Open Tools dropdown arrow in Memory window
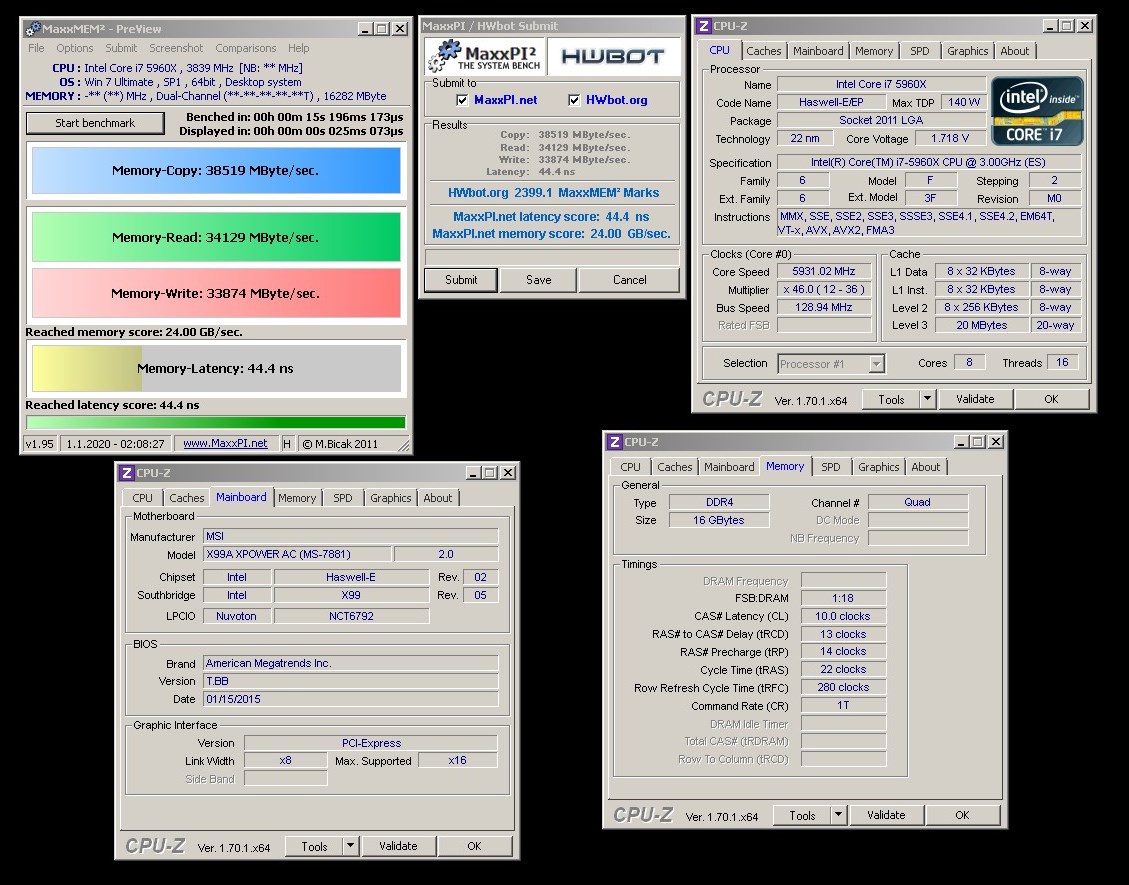This screenshot has width=1129, height=885. coord(838,815)
